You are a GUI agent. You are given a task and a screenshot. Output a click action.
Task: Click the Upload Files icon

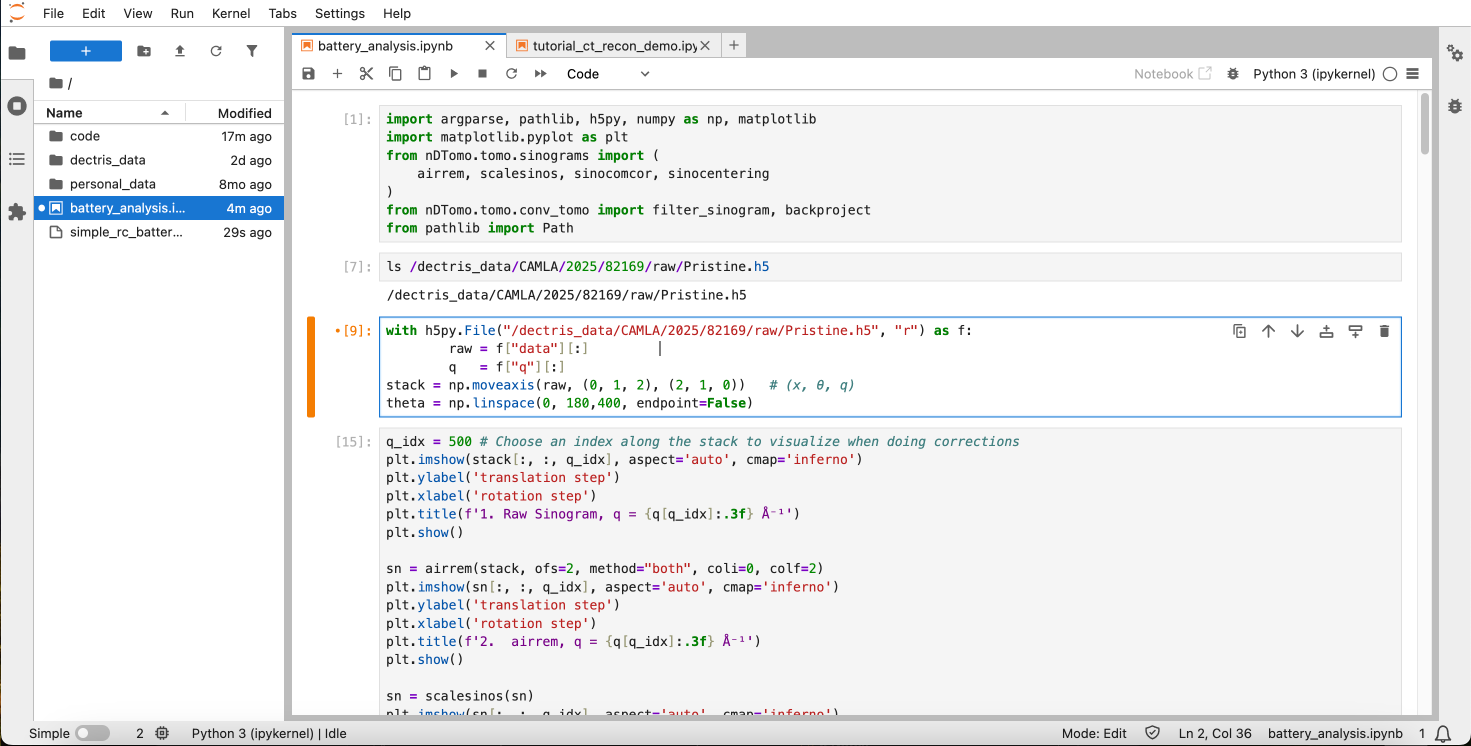tap(180, 51)
